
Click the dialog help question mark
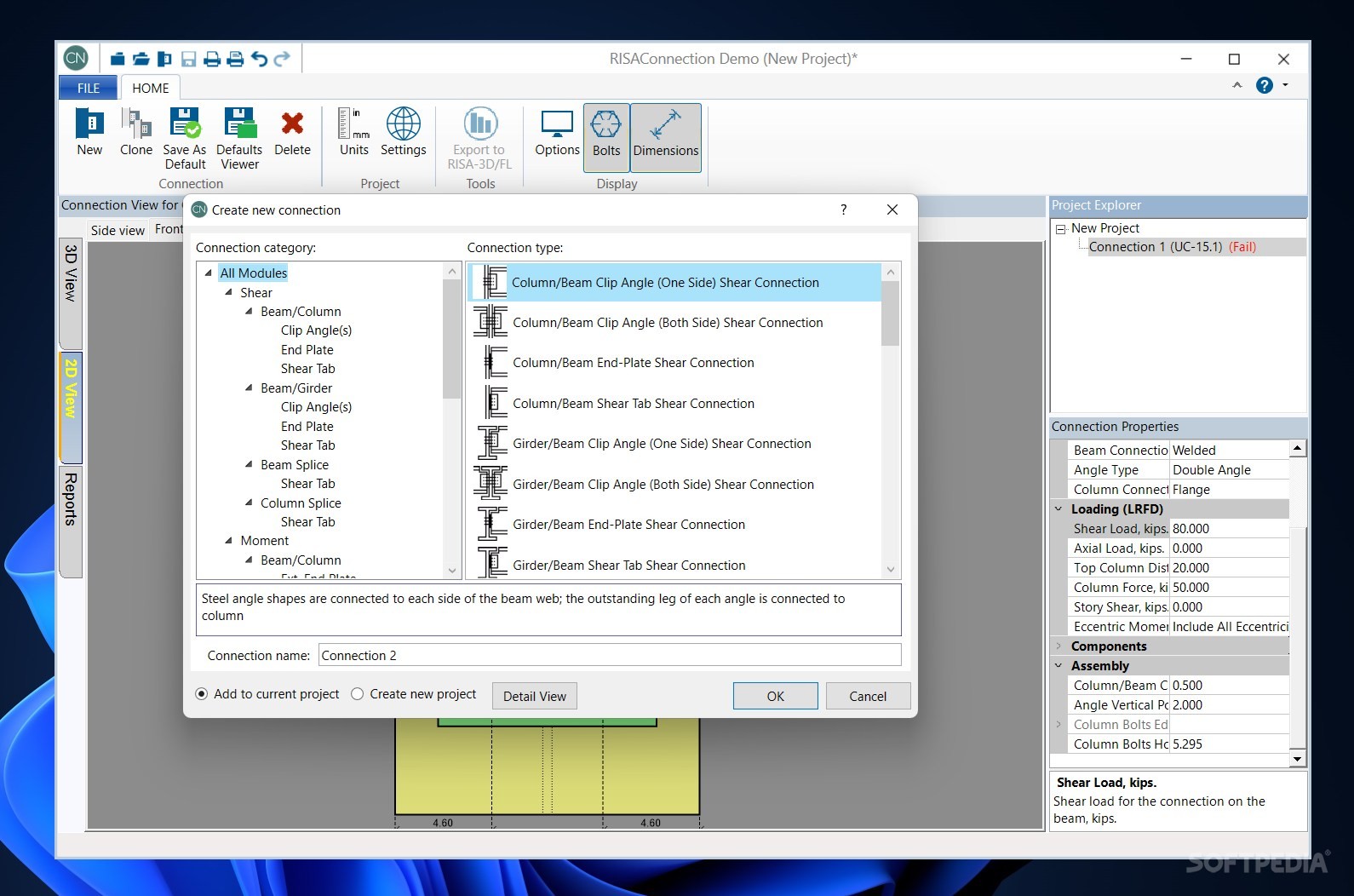click(843, 210)
